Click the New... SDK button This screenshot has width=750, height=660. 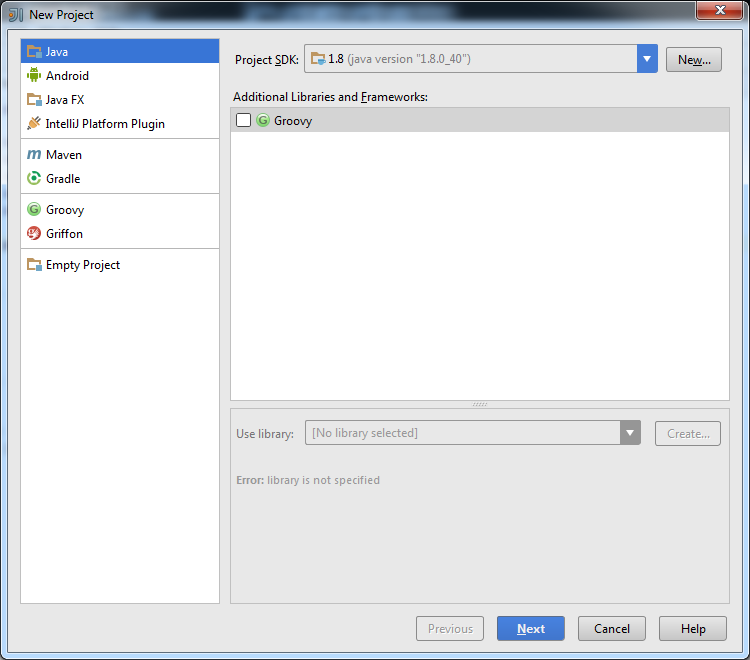tap(694, 59)
